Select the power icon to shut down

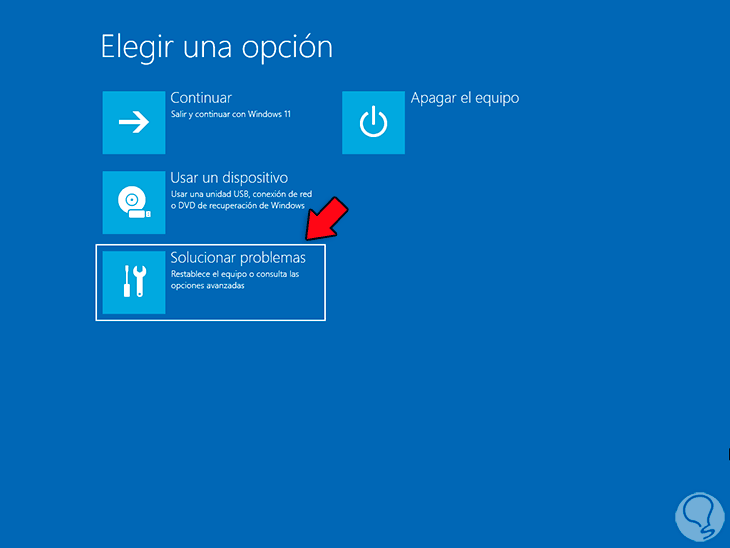[373, 122]
